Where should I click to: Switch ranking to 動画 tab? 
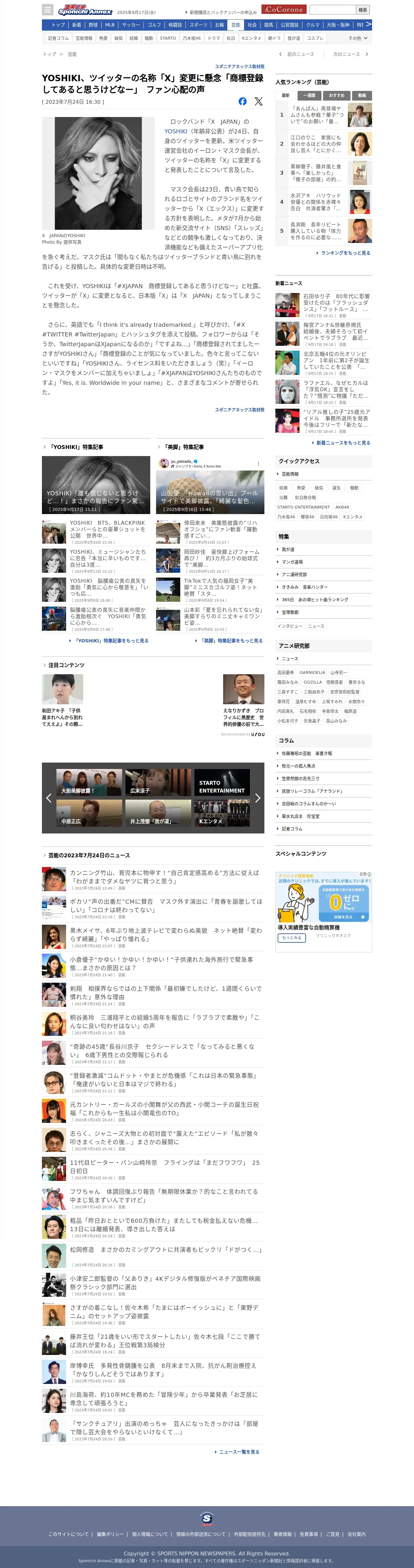[362, 96]
